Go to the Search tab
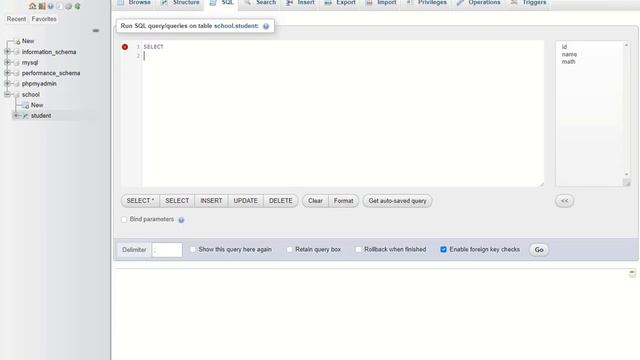Image resolution: width=640 pixels, height=360 pixels. pos(260,3)
